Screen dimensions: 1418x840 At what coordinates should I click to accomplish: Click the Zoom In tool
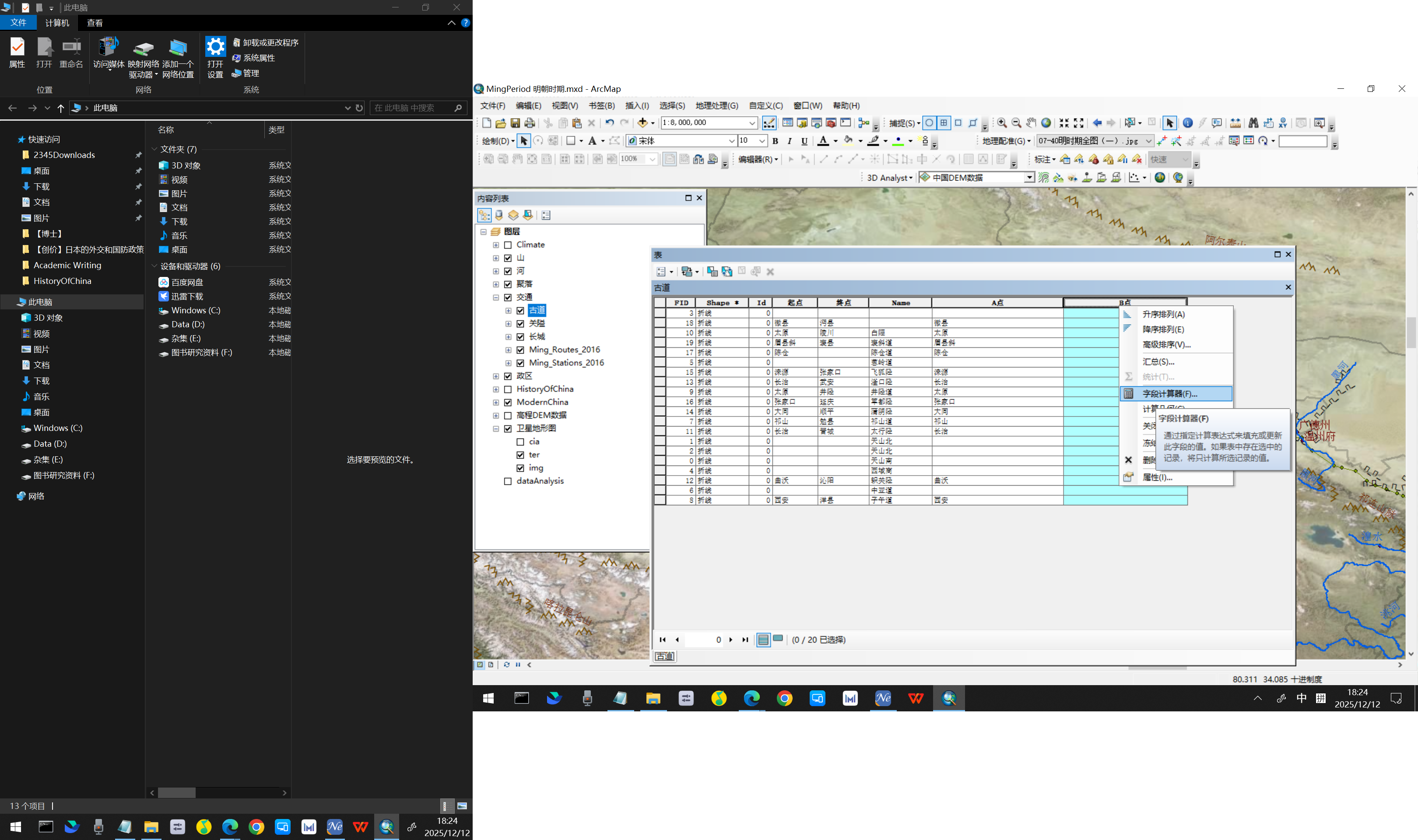1002,123
